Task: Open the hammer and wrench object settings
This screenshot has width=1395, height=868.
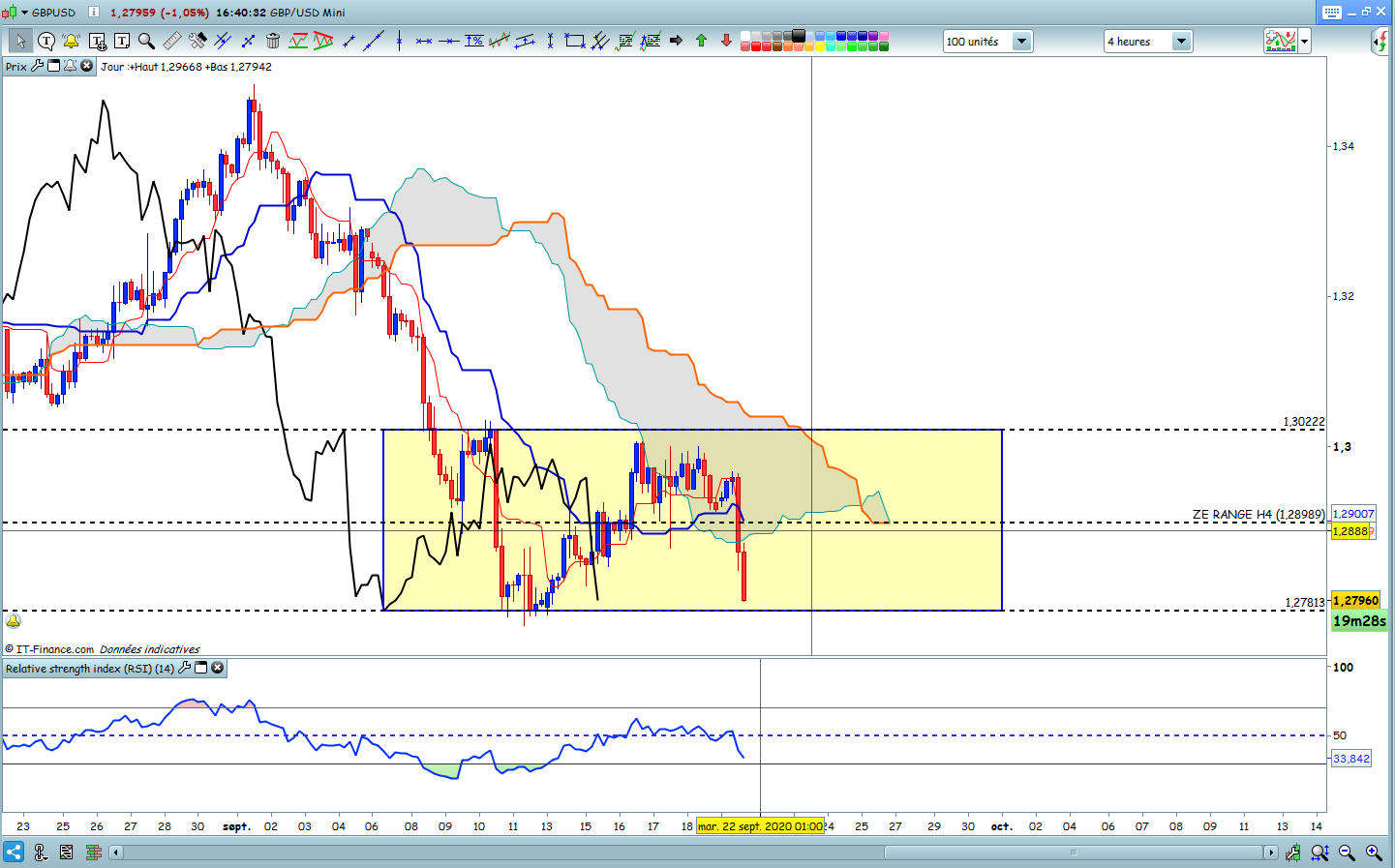Action: tap(197, 41)
